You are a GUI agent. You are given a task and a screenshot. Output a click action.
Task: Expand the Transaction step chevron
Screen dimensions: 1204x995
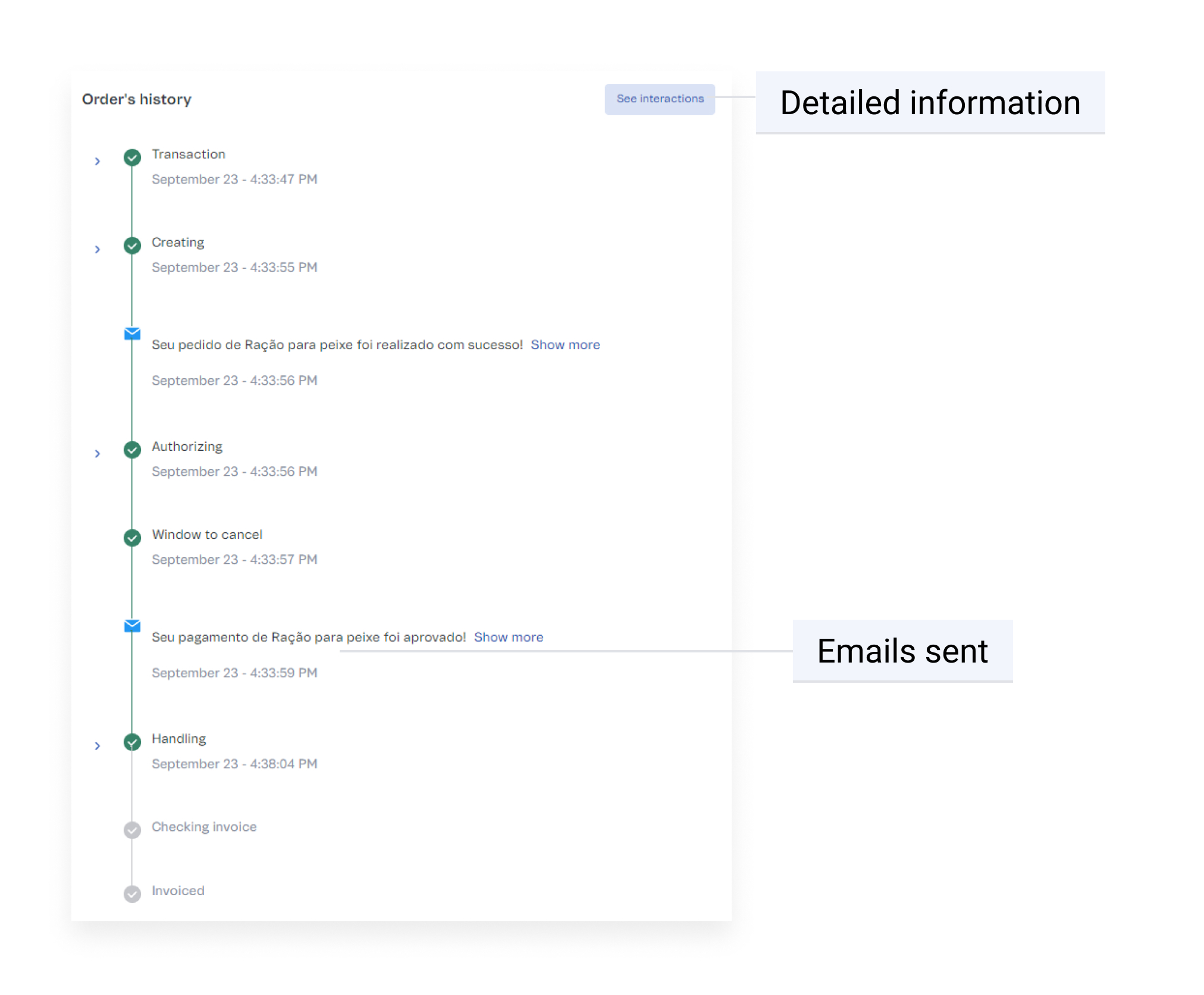click(98, 161)
